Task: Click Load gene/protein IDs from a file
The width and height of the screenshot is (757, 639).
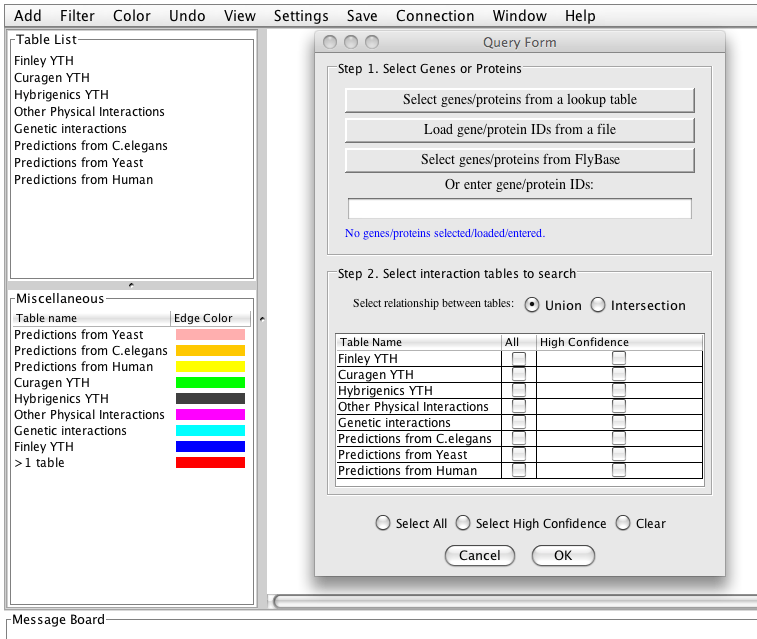Action: click(x=519, y=130)
